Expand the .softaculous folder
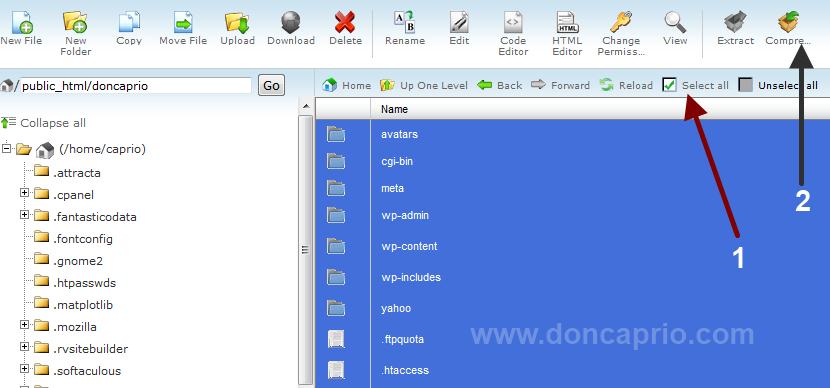 [x=24, y=368]
